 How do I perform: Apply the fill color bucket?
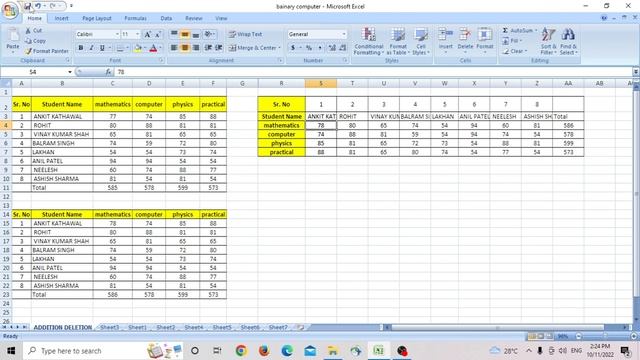(x=138, y=48)
